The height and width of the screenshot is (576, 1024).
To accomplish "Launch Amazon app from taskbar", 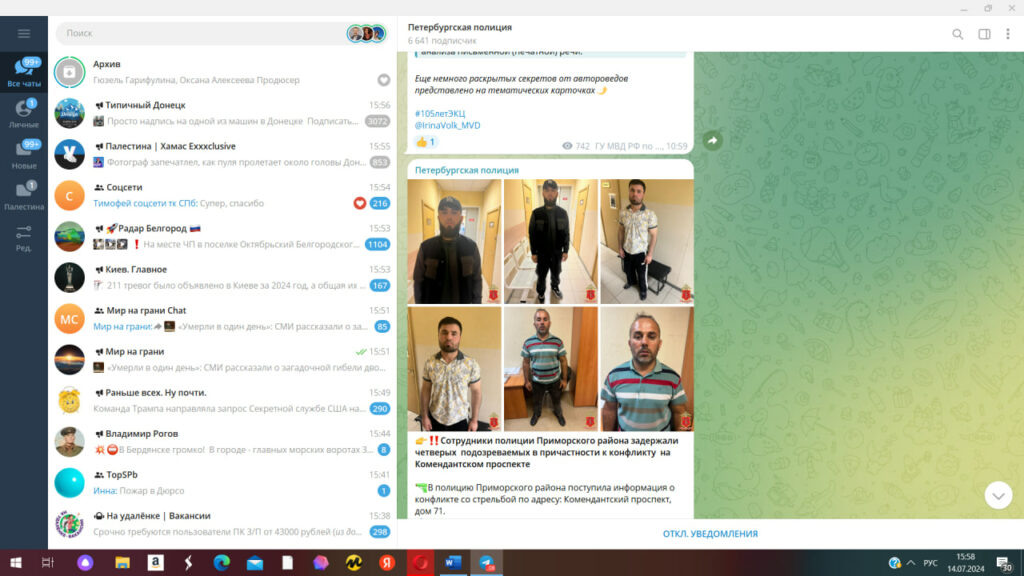I will pos(155,563).
